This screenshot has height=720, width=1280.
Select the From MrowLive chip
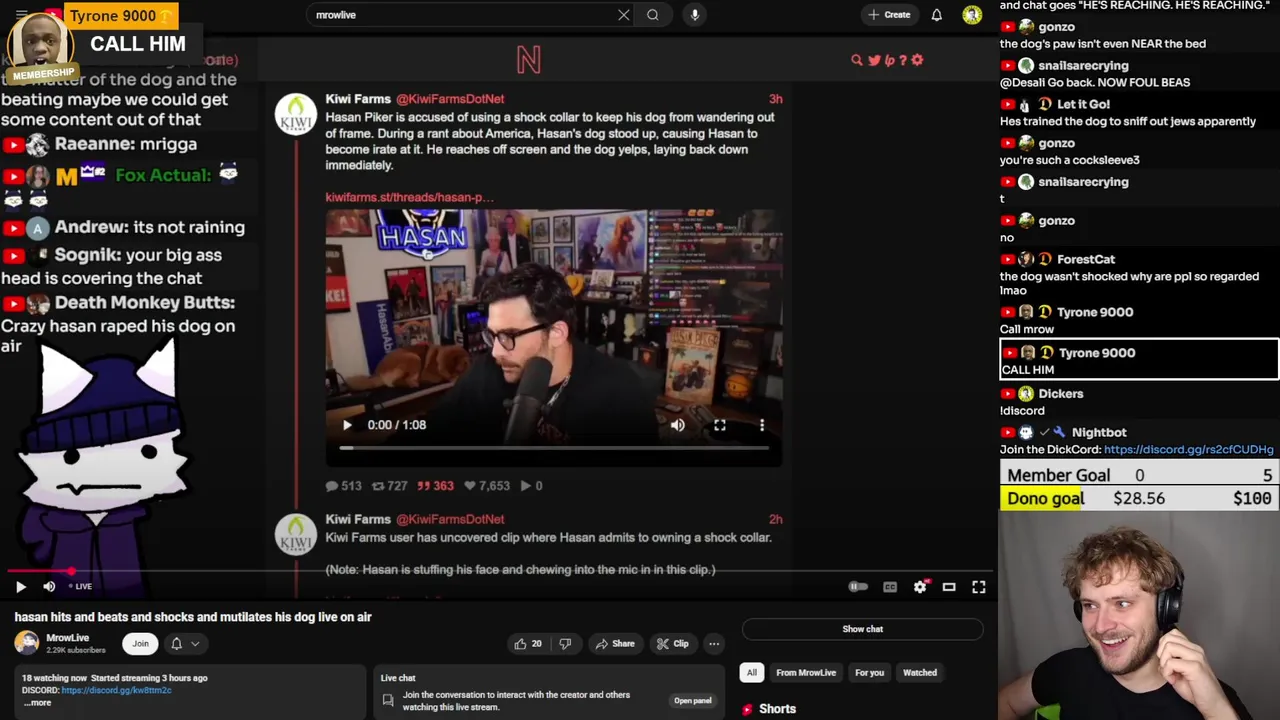tap(806, 673)
